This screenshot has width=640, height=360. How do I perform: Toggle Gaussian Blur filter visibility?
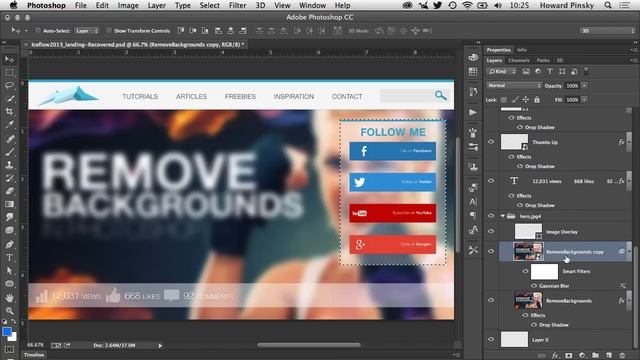[534, 286]
